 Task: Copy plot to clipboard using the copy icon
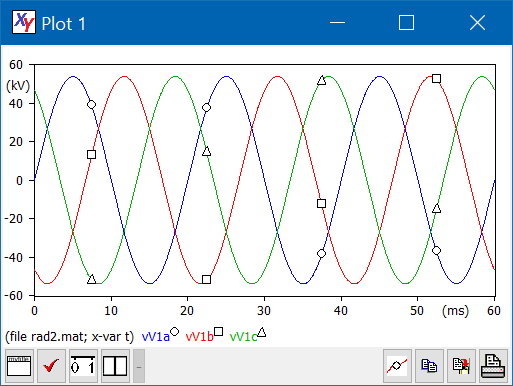pos(429,366)
